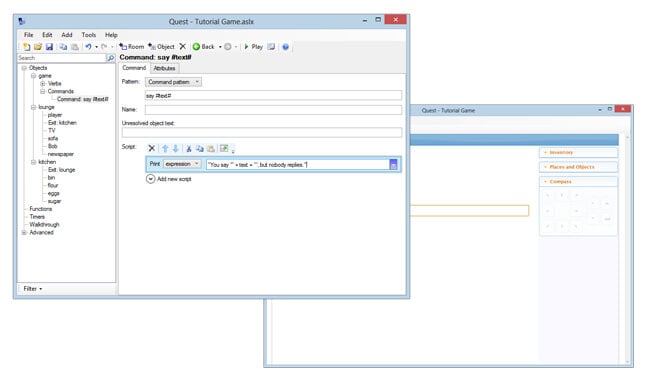Pop out script editor icon
The width and height of the screenshot is (660, 380).
224,148
